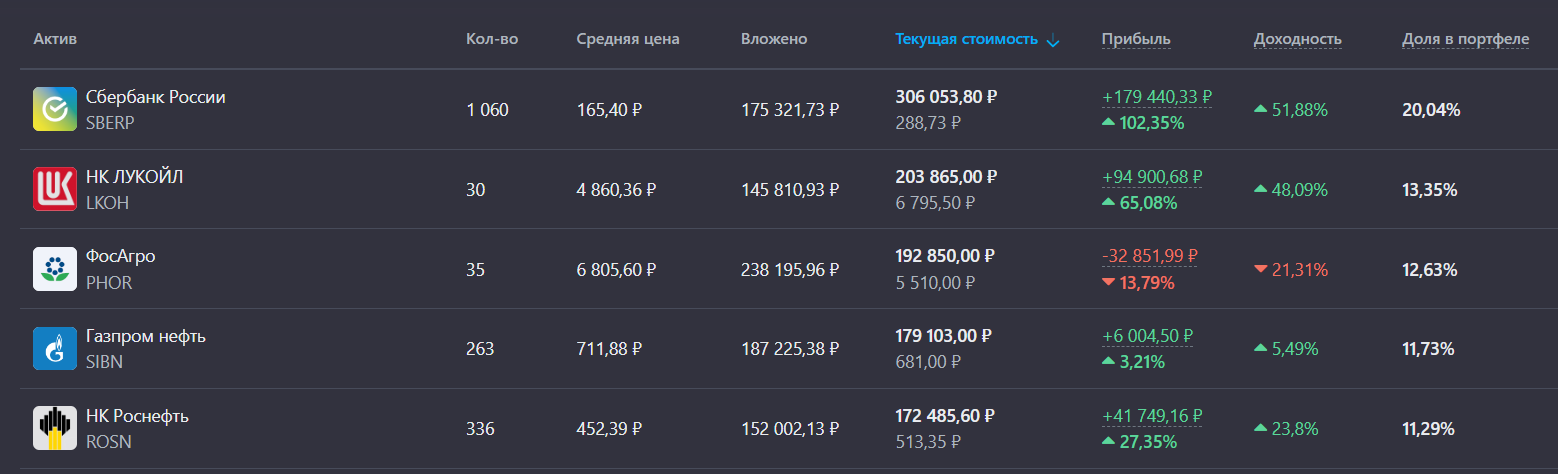1558x474 pixels.
Task: Open the НК ЛУКОЙЛ asset name
Action: pyautogui.click(x=134, y=177)
